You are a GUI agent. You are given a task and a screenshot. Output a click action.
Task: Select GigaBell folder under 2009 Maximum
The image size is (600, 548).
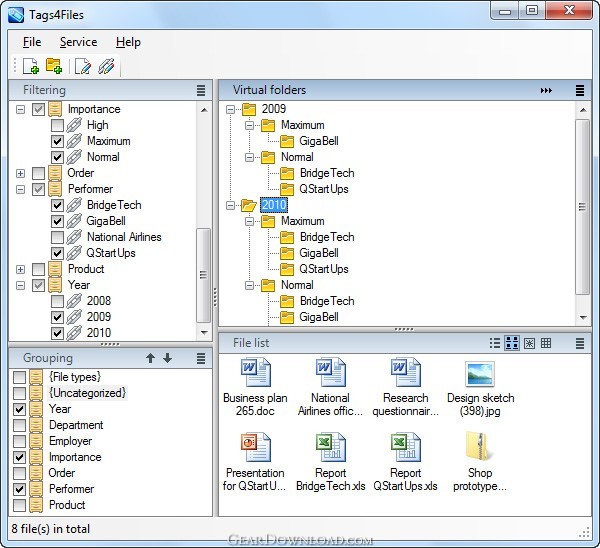click(x=319, y=141)
